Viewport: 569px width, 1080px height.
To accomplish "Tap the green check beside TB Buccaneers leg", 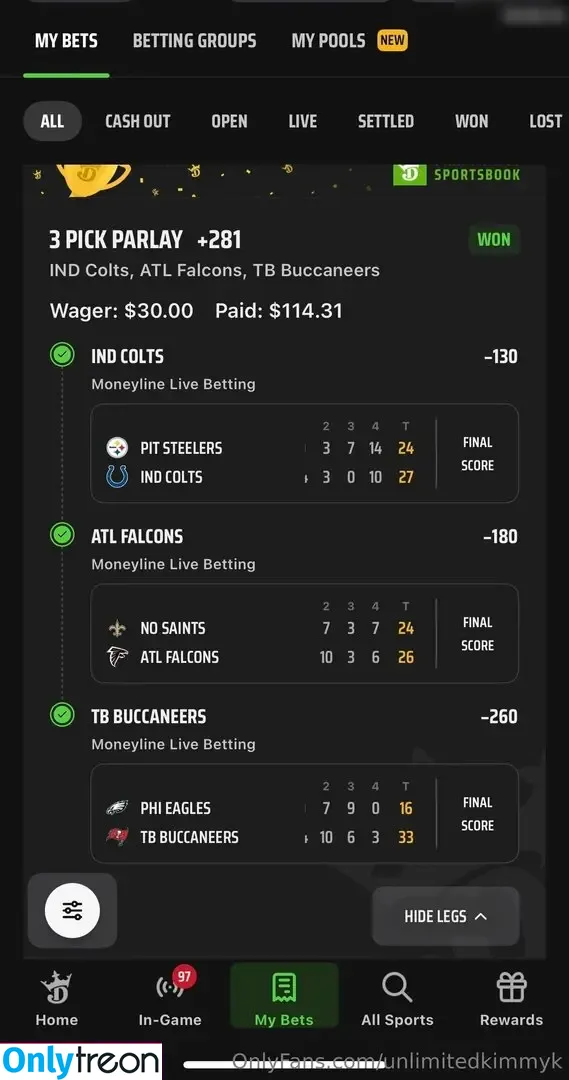I will pos(62,715).
